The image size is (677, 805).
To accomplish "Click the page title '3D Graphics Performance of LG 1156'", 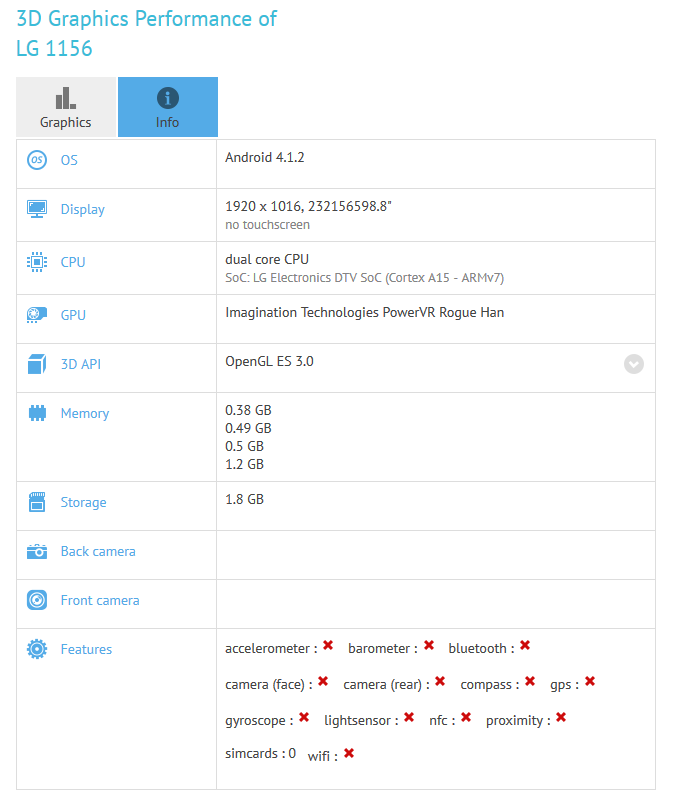I will click(146, 33).
